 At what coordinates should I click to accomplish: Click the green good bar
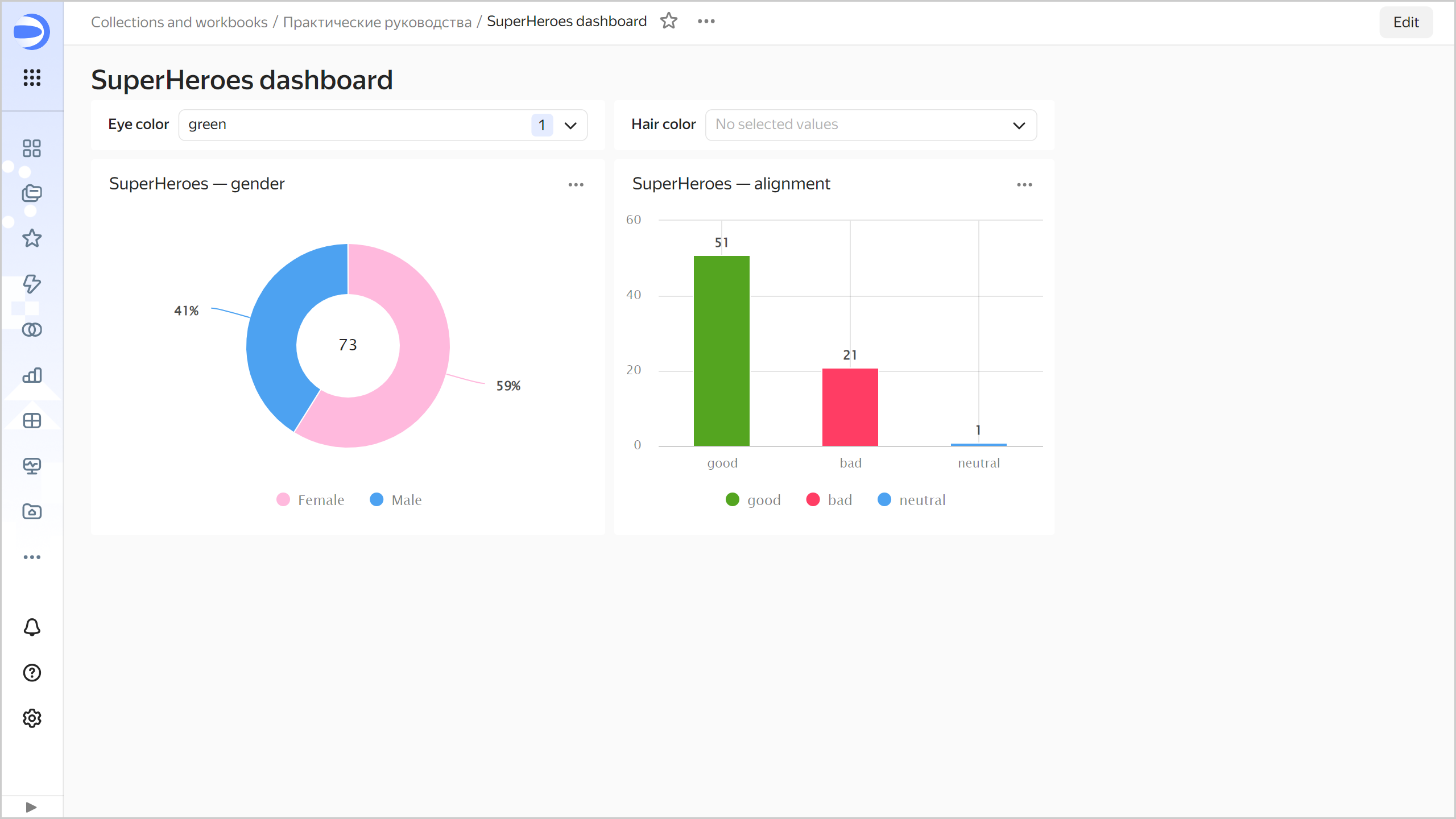tap(721, 350)
